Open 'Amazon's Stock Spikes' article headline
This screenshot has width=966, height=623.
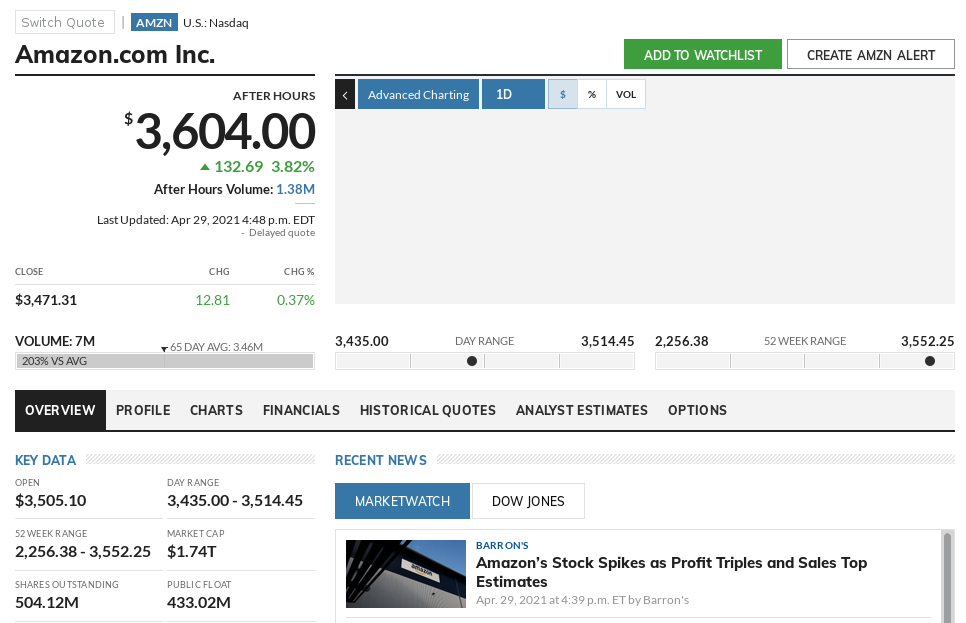pyautogui.click(x=672, y=572)
